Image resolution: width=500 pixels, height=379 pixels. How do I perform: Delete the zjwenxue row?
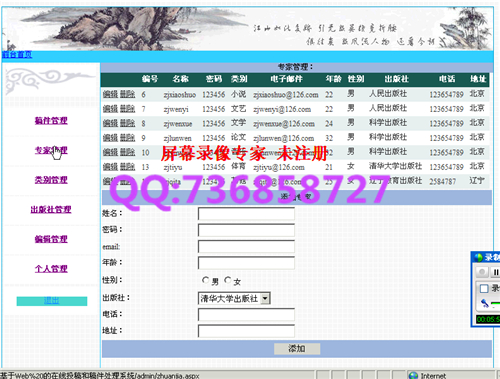pyautogui.click(x=127, y=123)
